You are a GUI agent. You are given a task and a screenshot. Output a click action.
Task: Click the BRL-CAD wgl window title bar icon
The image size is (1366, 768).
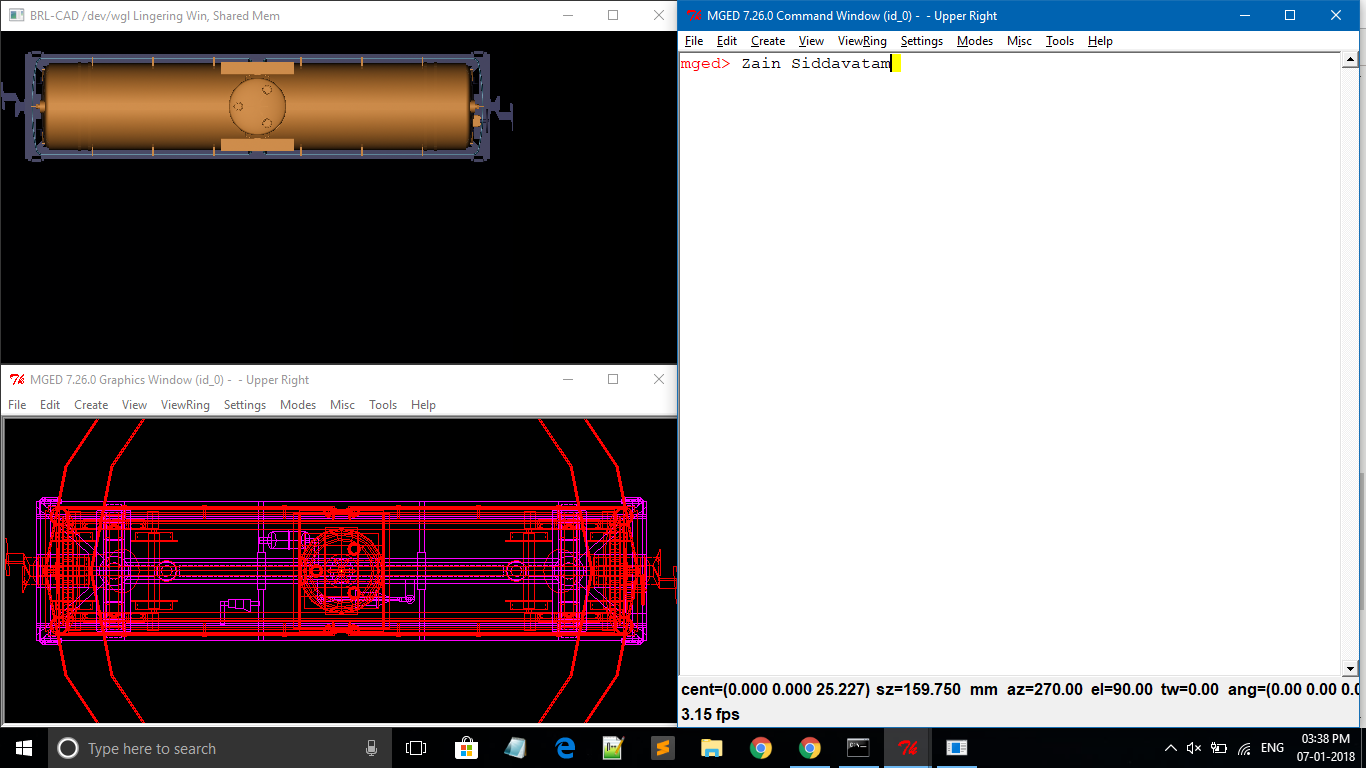click(17, 16)
